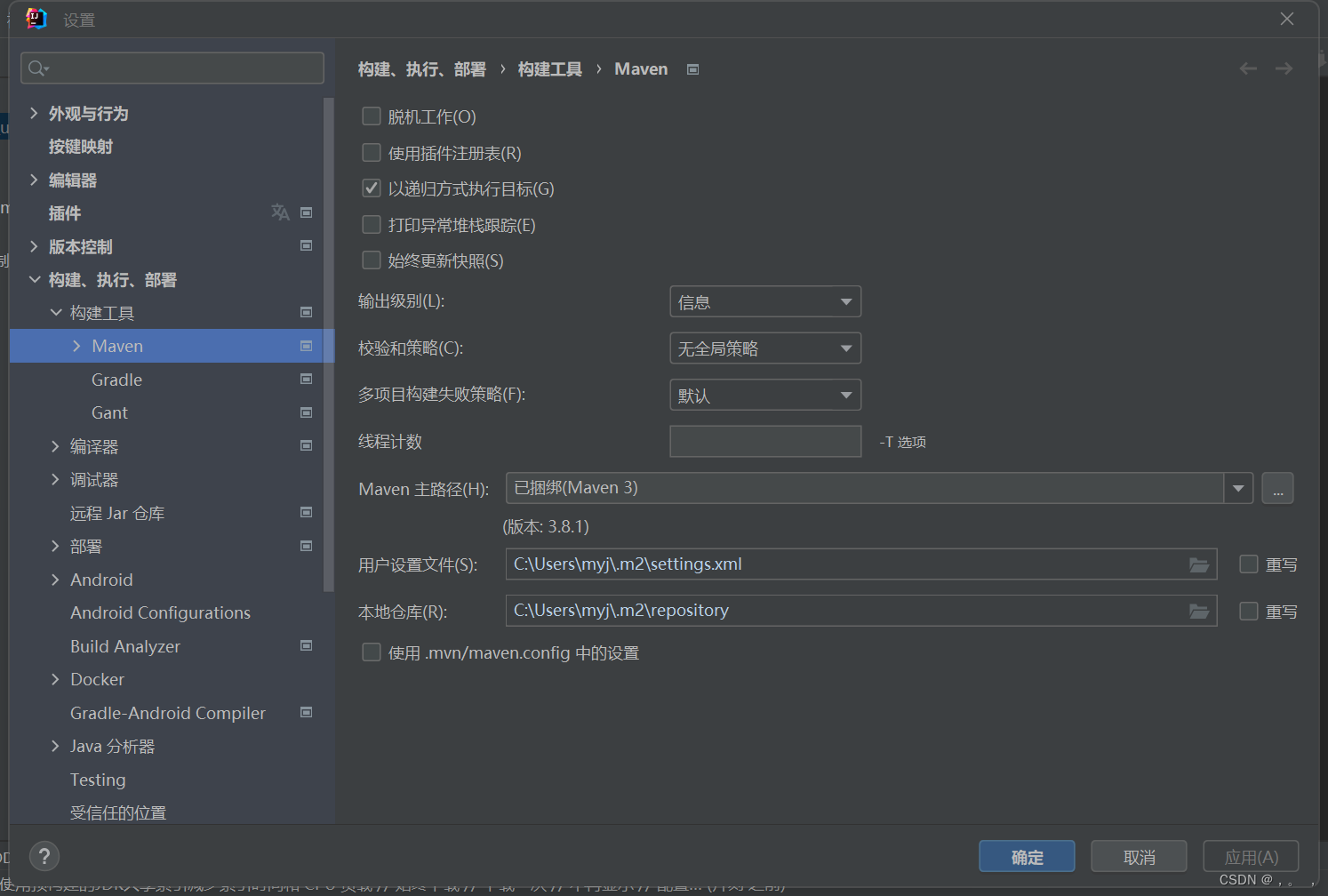
Task: Click 确定 button to confirm
Action: click(1027, 857)
